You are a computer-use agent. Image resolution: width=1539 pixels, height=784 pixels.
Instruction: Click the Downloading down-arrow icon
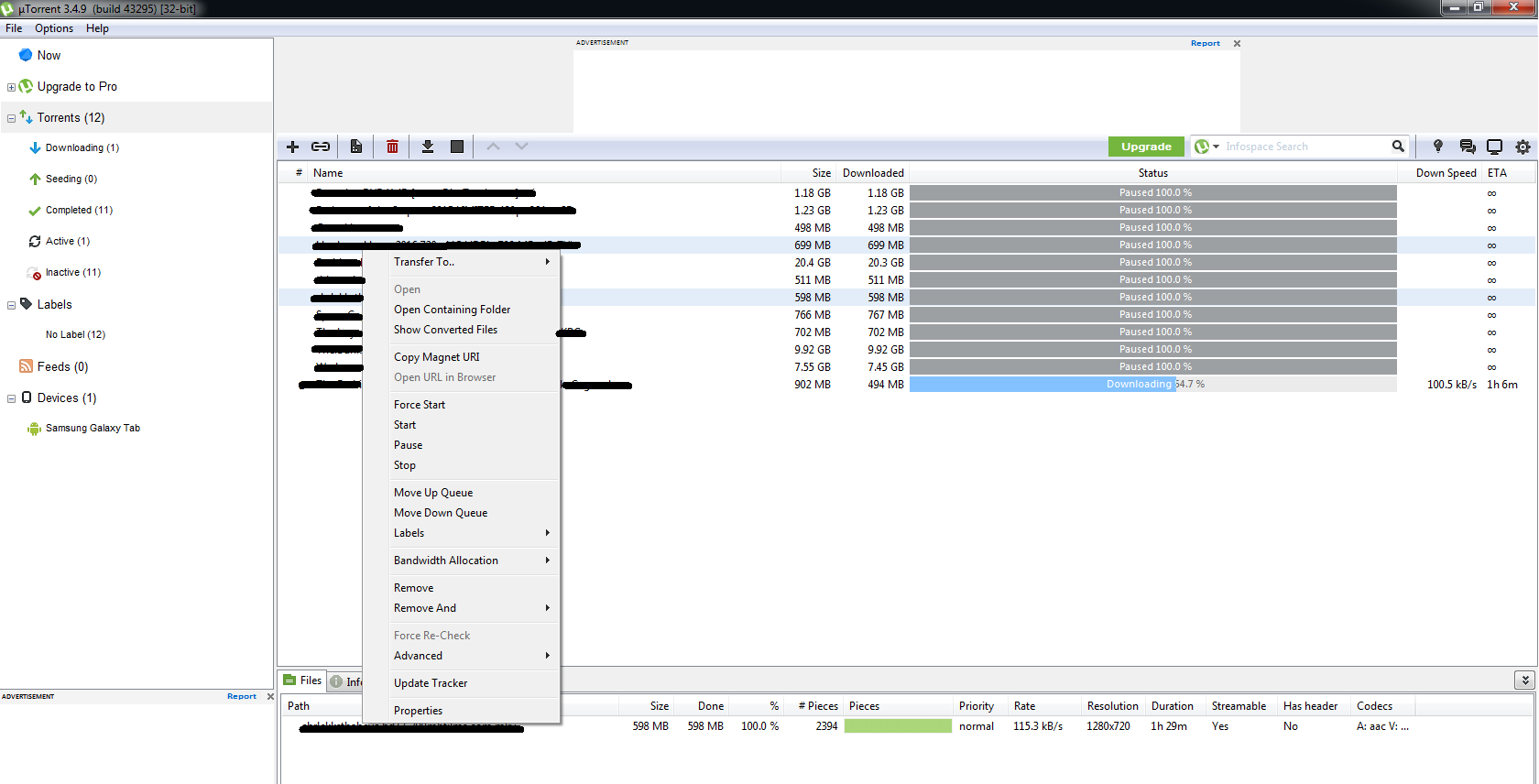coord(34,148)
